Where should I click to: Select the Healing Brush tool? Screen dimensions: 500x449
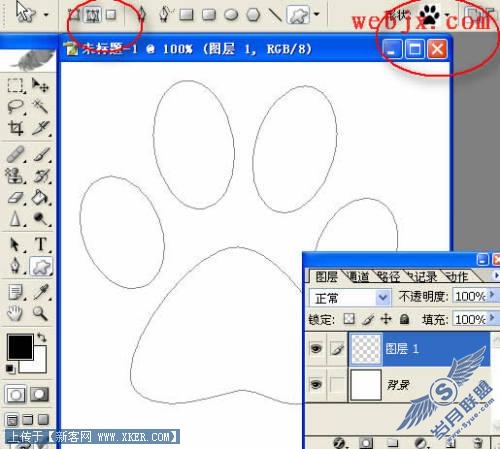[15, 154]
